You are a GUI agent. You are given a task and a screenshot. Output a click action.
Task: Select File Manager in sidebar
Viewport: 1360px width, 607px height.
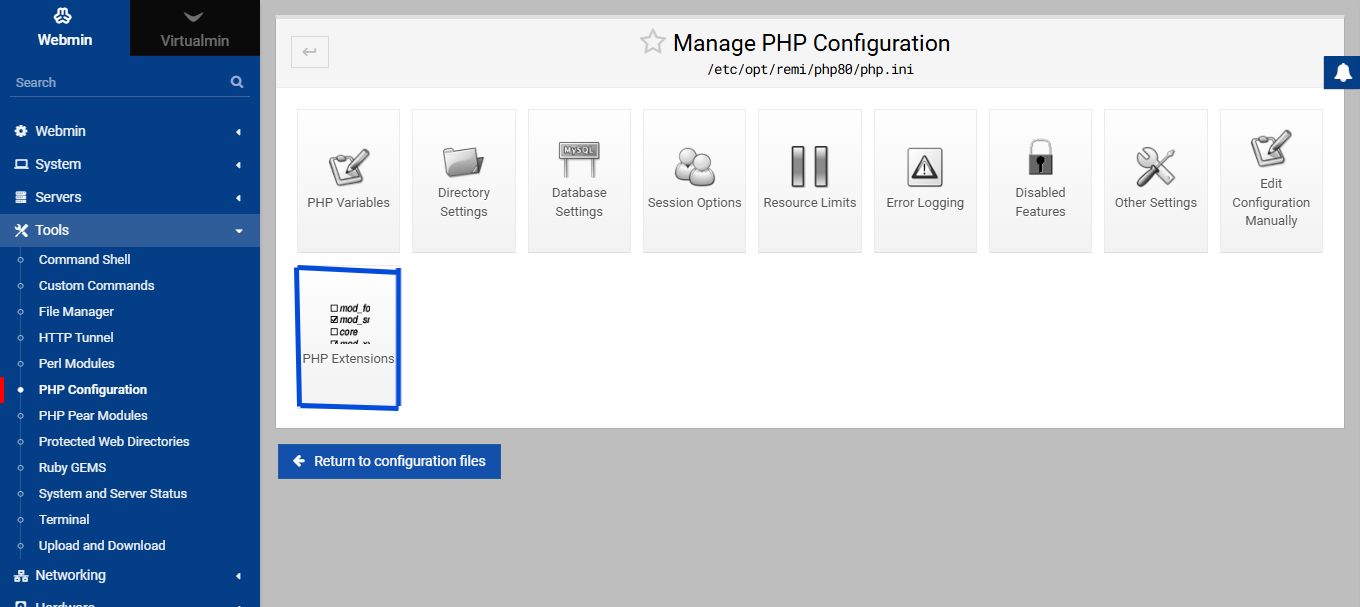76,311
